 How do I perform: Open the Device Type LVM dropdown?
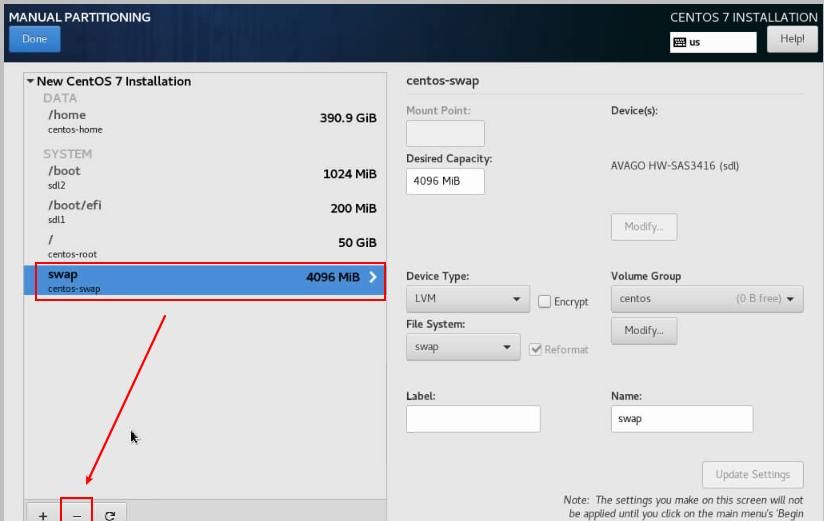(x=467, y=299)
